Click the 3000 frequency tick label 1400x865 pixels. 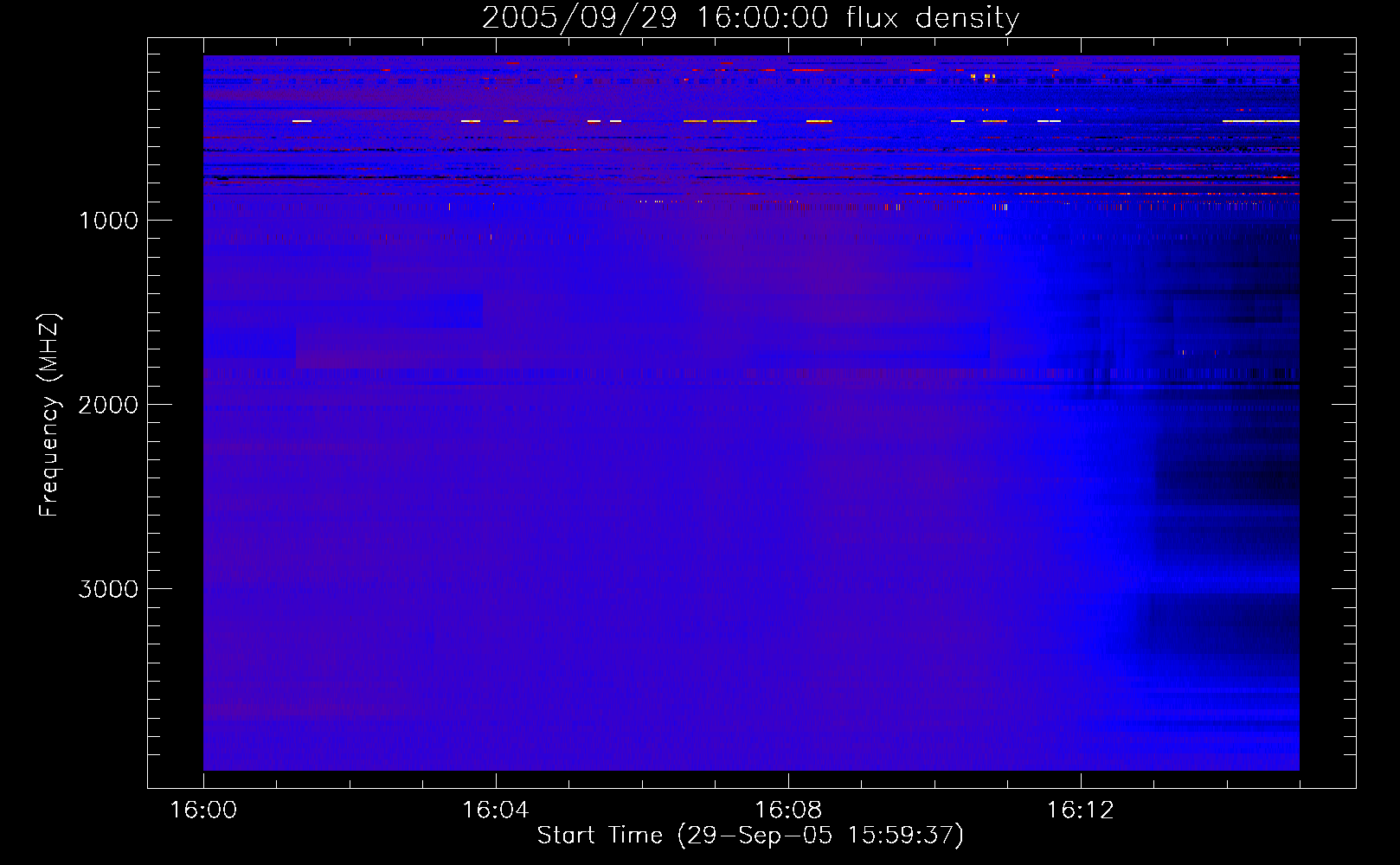108,589
